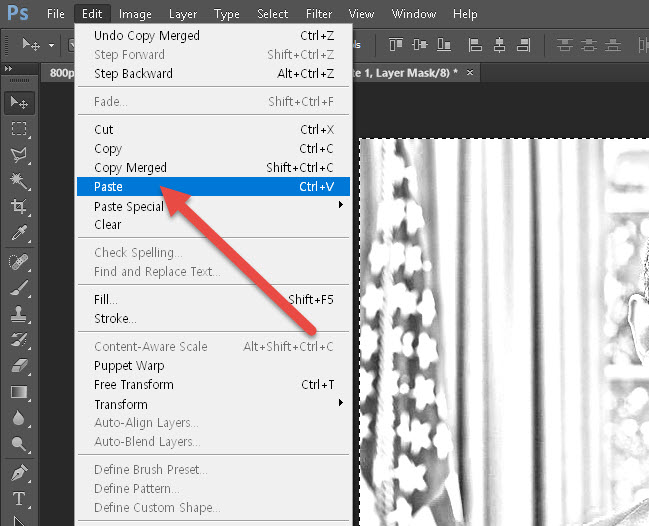Choose Free Transform
The image size is (649, 526).
(x=213, y=385)
